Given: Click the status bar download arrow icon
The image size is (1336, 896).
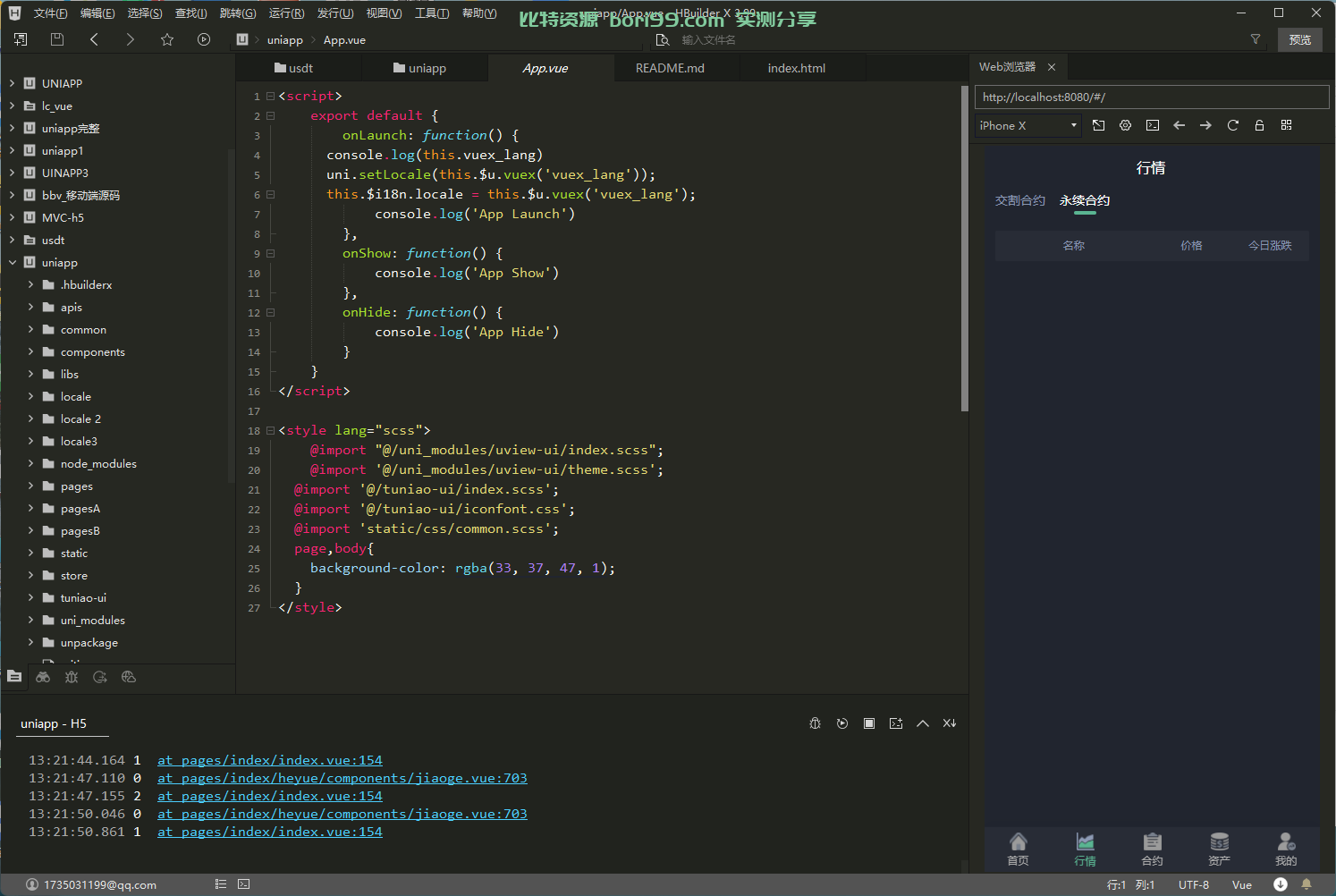Looking at the screenshot, I should click(x=1281, y=884).
